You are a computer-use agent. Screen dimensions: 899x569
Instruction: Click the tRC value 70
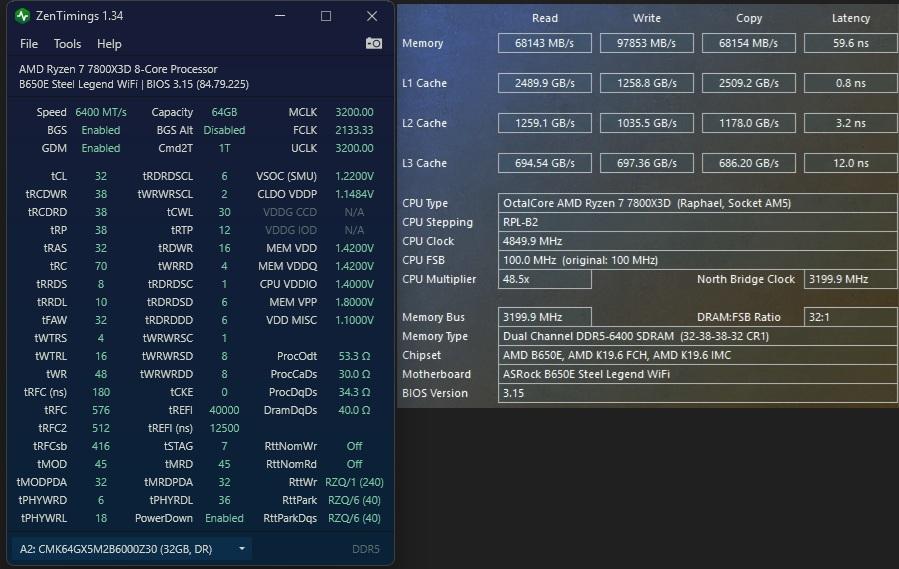click(101, 266)
